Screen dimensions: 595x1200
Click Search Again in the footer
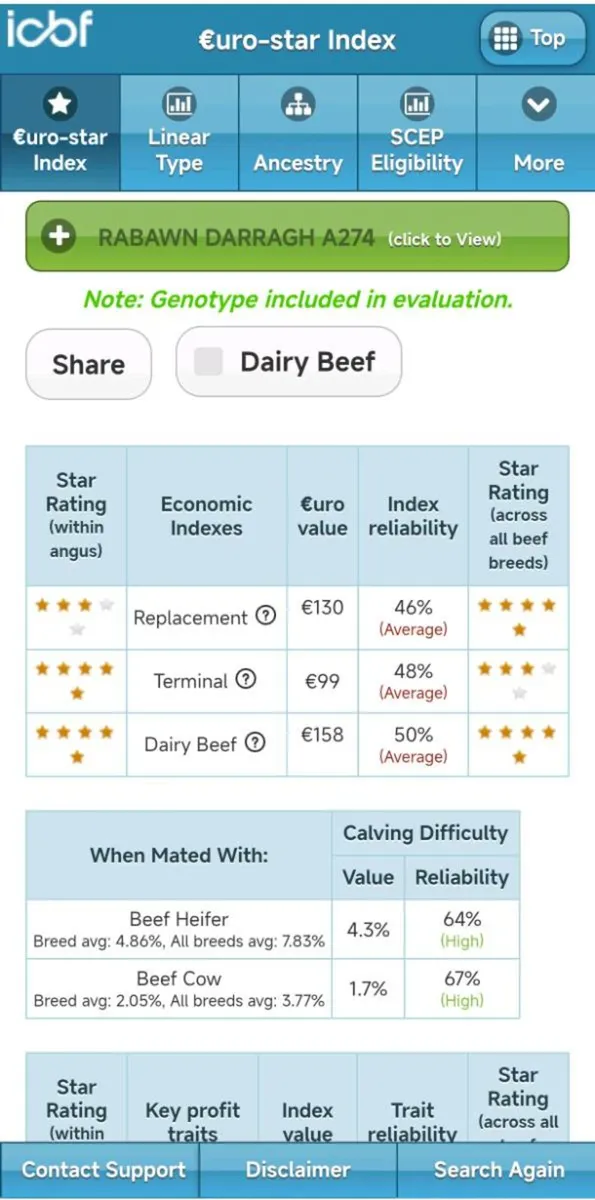tap(497, 1170)
